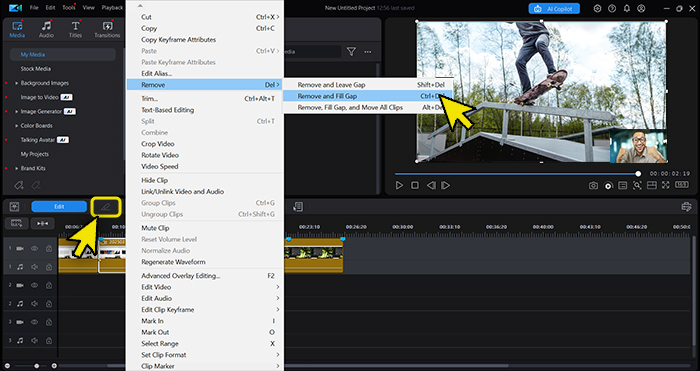Stop the preview playback
700x371 pixels.
click(x=415, y=185)
